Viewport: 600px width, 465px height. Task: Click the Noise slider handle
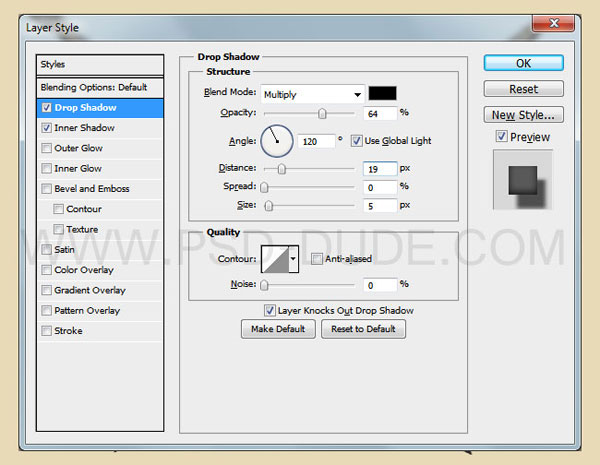264,285
